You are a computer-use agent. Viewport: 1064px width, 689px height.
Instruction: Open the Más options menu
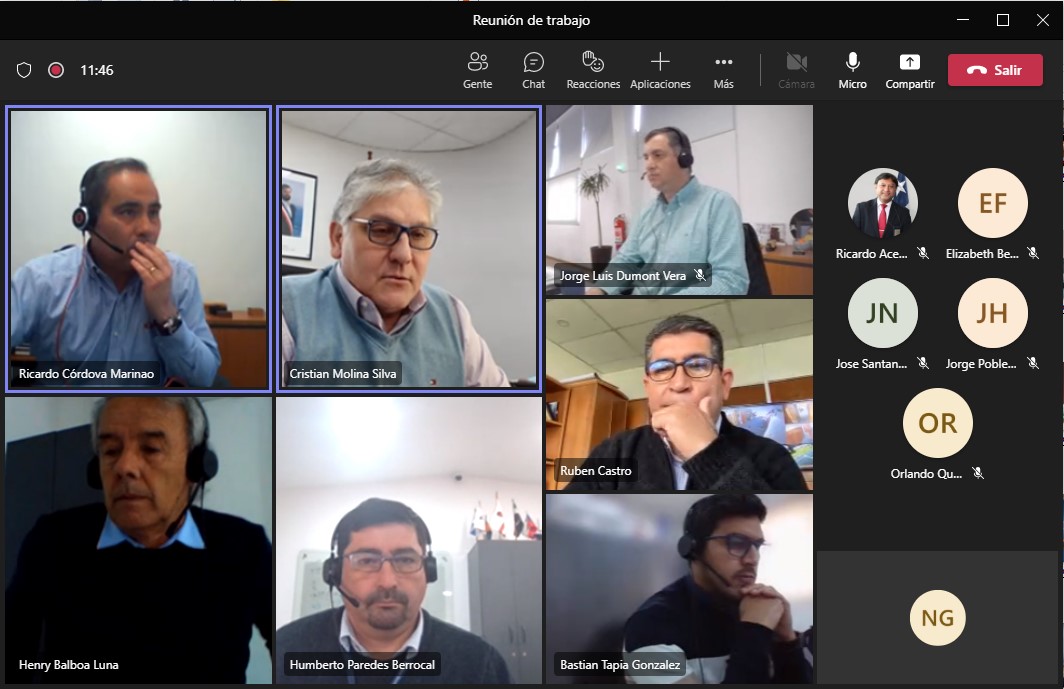(x=723, y=70)
